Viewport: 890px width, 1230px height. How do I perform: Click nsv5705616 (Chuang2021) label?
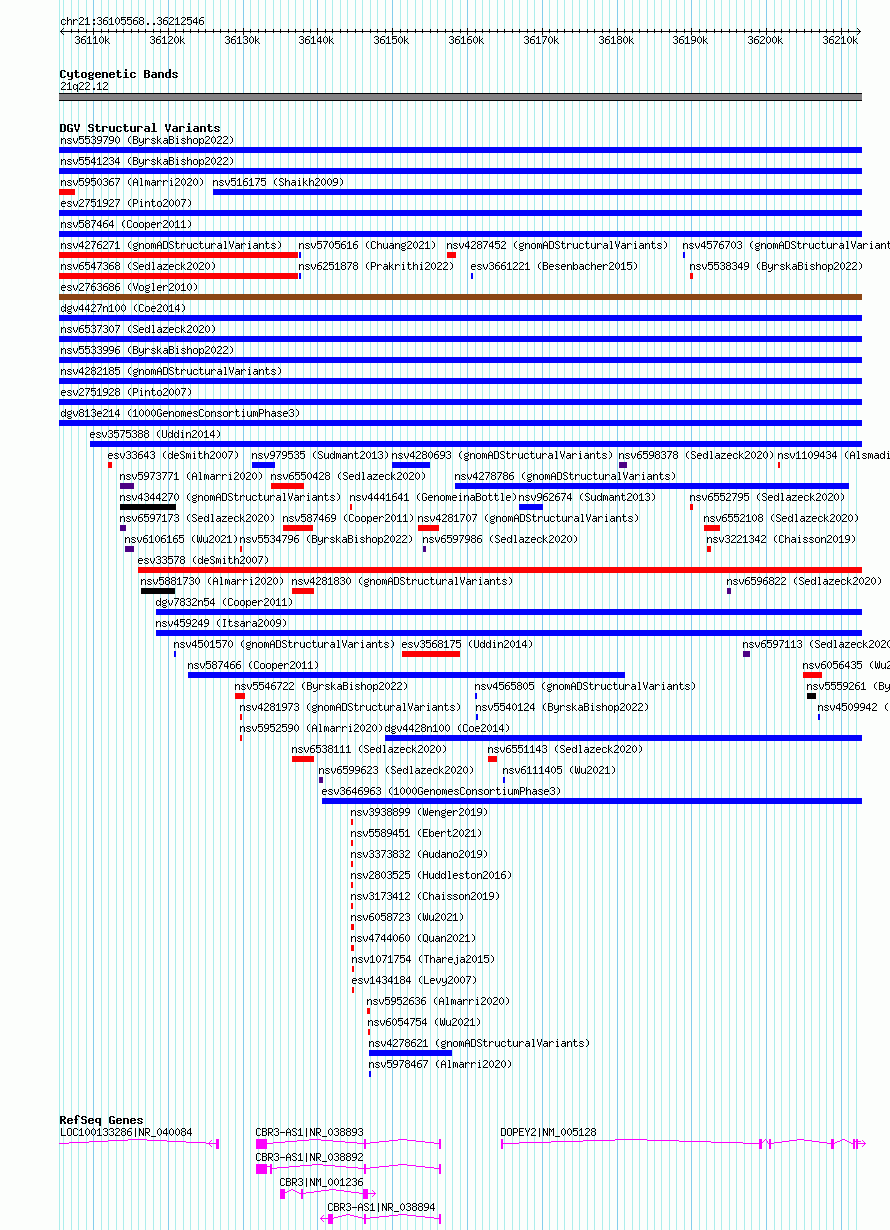point(368,245)
